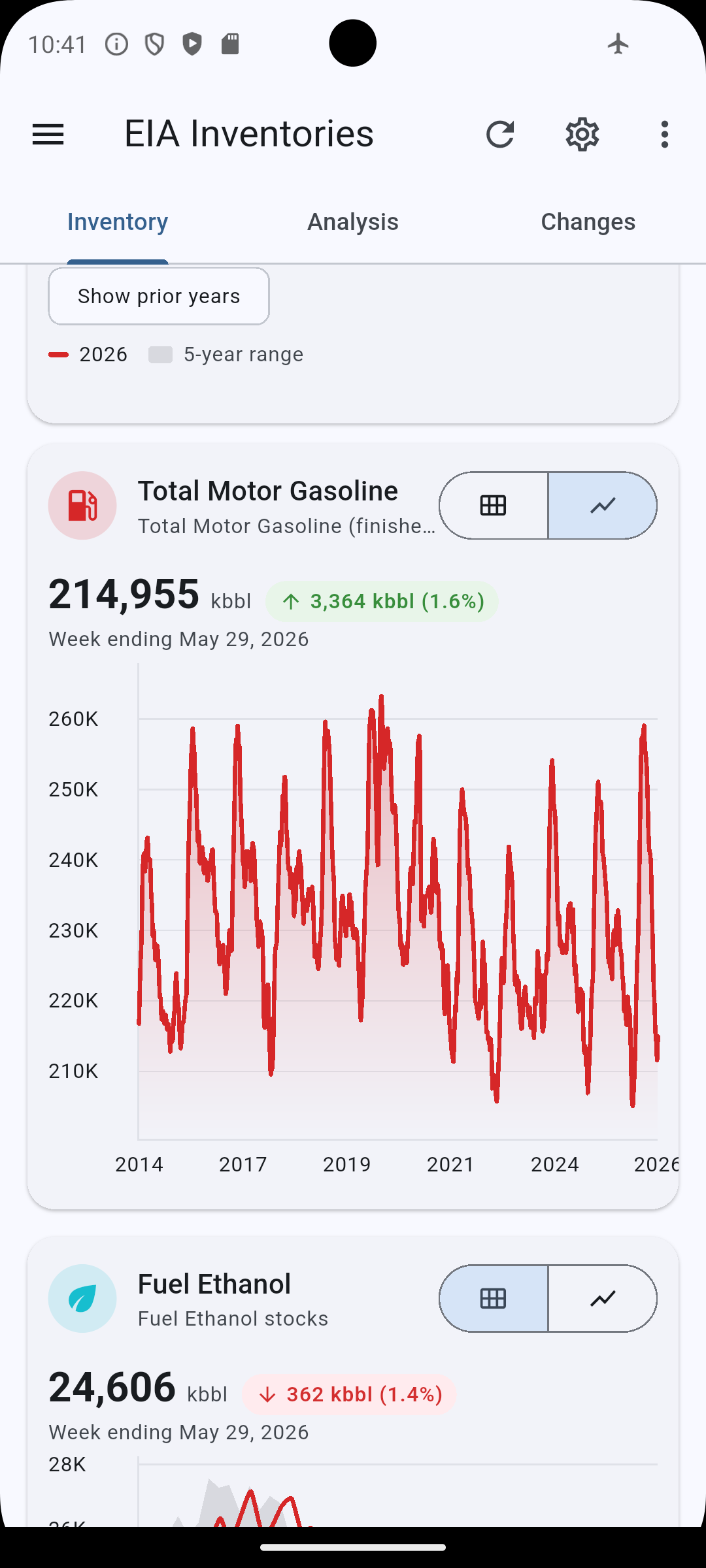Tap the 3,364 kbbl (1.6%) change badge
Image resolution: width=706 pixels, height=1568 pixels.
pos(382,601)
